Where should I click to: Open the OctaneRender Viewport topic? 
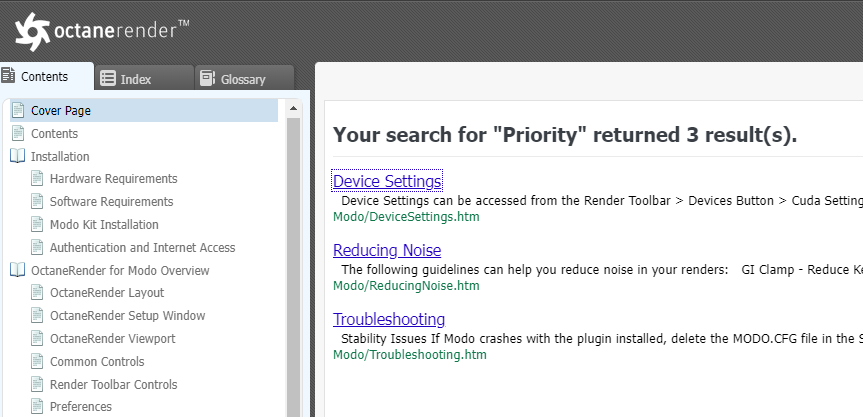click(x=112, y=339)
